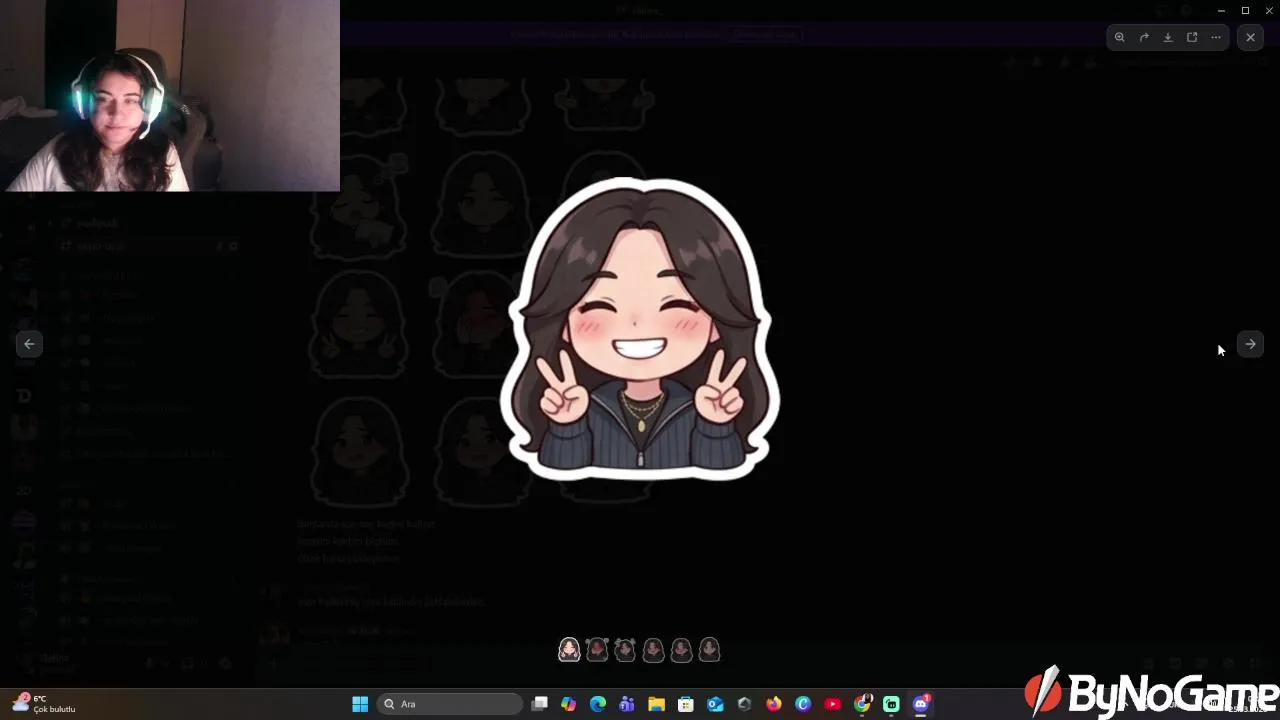This screenshot has height=720, width=1280.
Task: Switch to Discord from the taskbar
Action: click(x=921, y=704)
